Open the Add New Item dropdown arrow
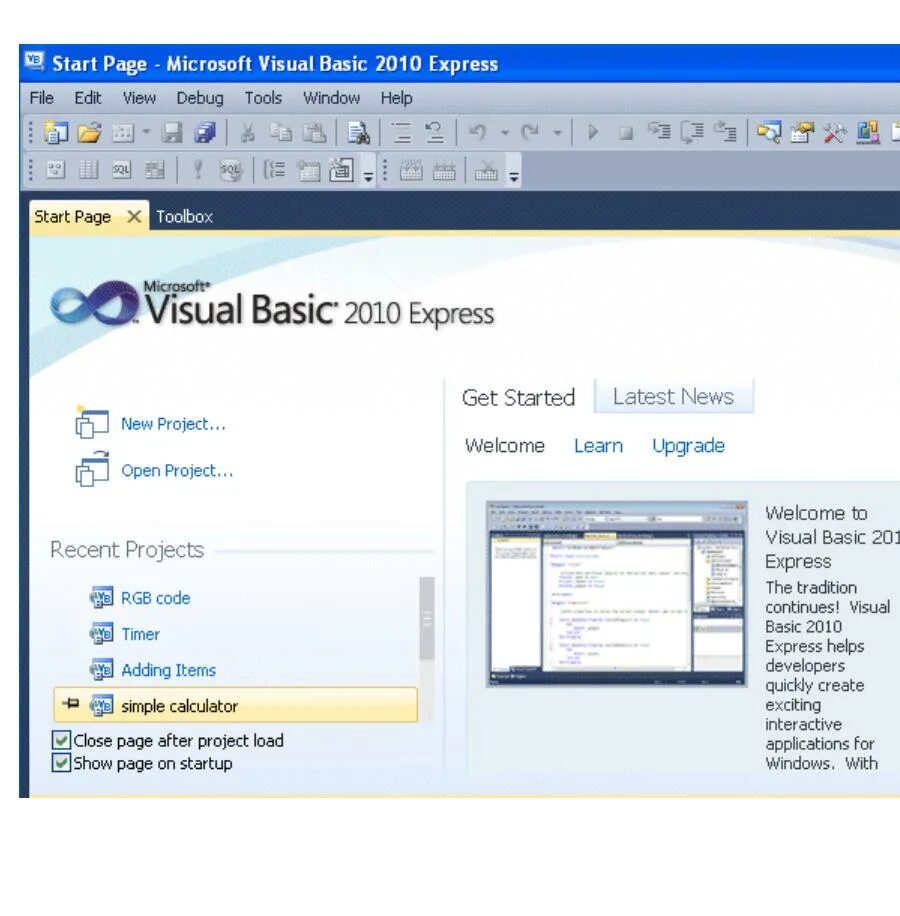This screenshot has width=900, height=916. pos(146,133)
